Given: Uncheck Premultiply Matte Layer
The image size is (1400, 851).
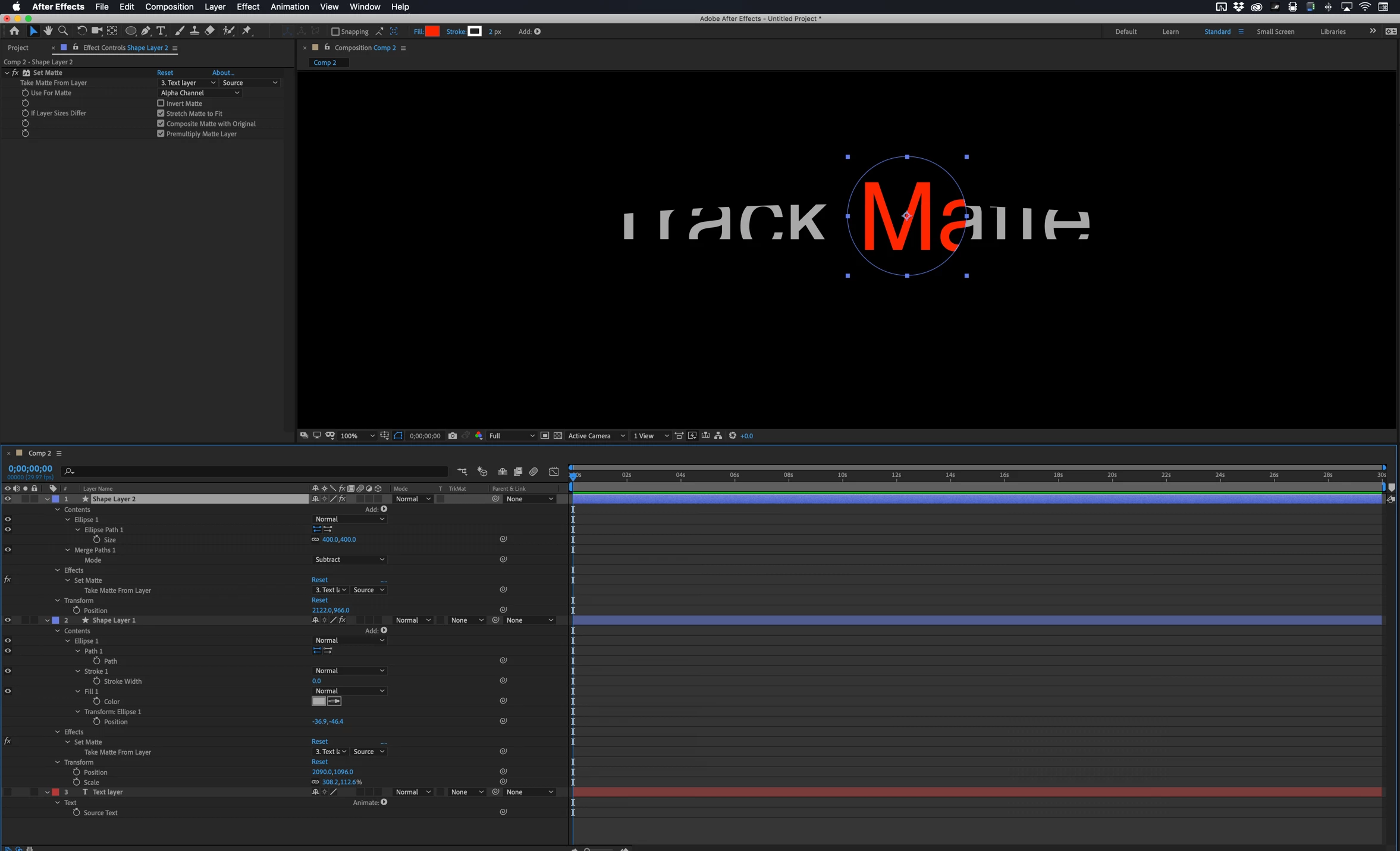Looking at the screenshot, I should pos(161,134).
